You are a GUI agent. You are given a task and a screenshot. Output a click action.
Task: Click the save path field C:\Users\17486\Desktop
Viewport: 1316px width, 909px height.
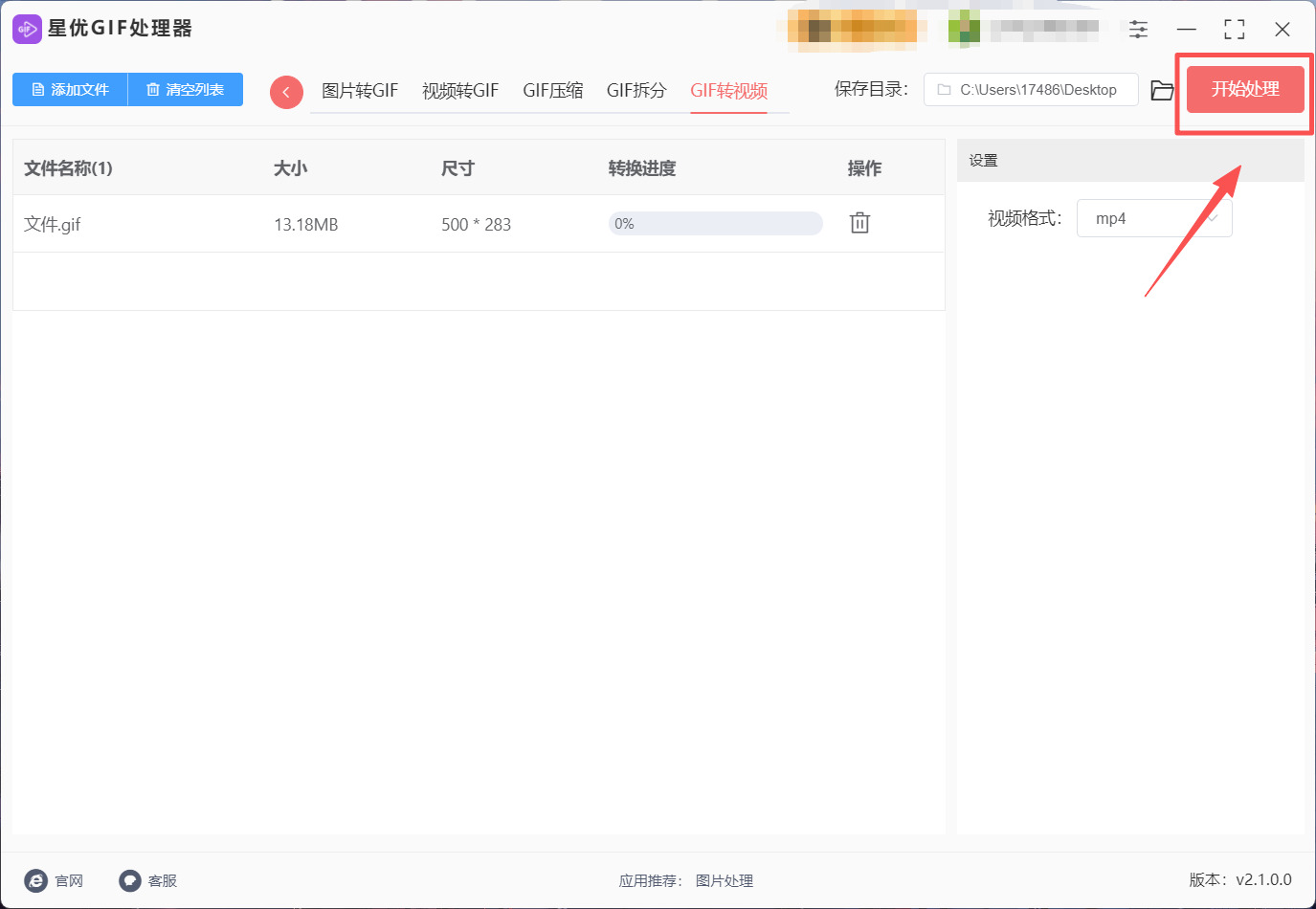[1031, 89]
